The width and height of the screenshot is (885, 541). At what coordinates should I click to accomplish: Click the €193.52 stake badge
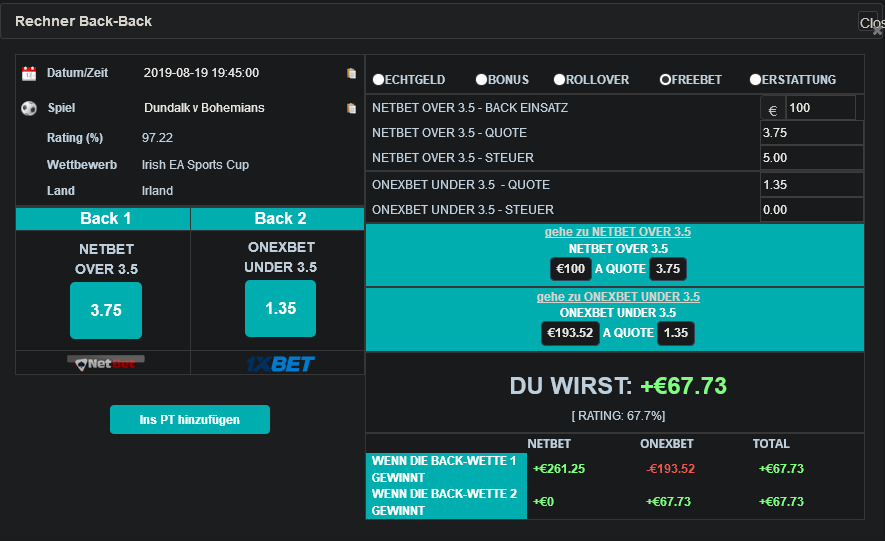click(x=570, y=333)
